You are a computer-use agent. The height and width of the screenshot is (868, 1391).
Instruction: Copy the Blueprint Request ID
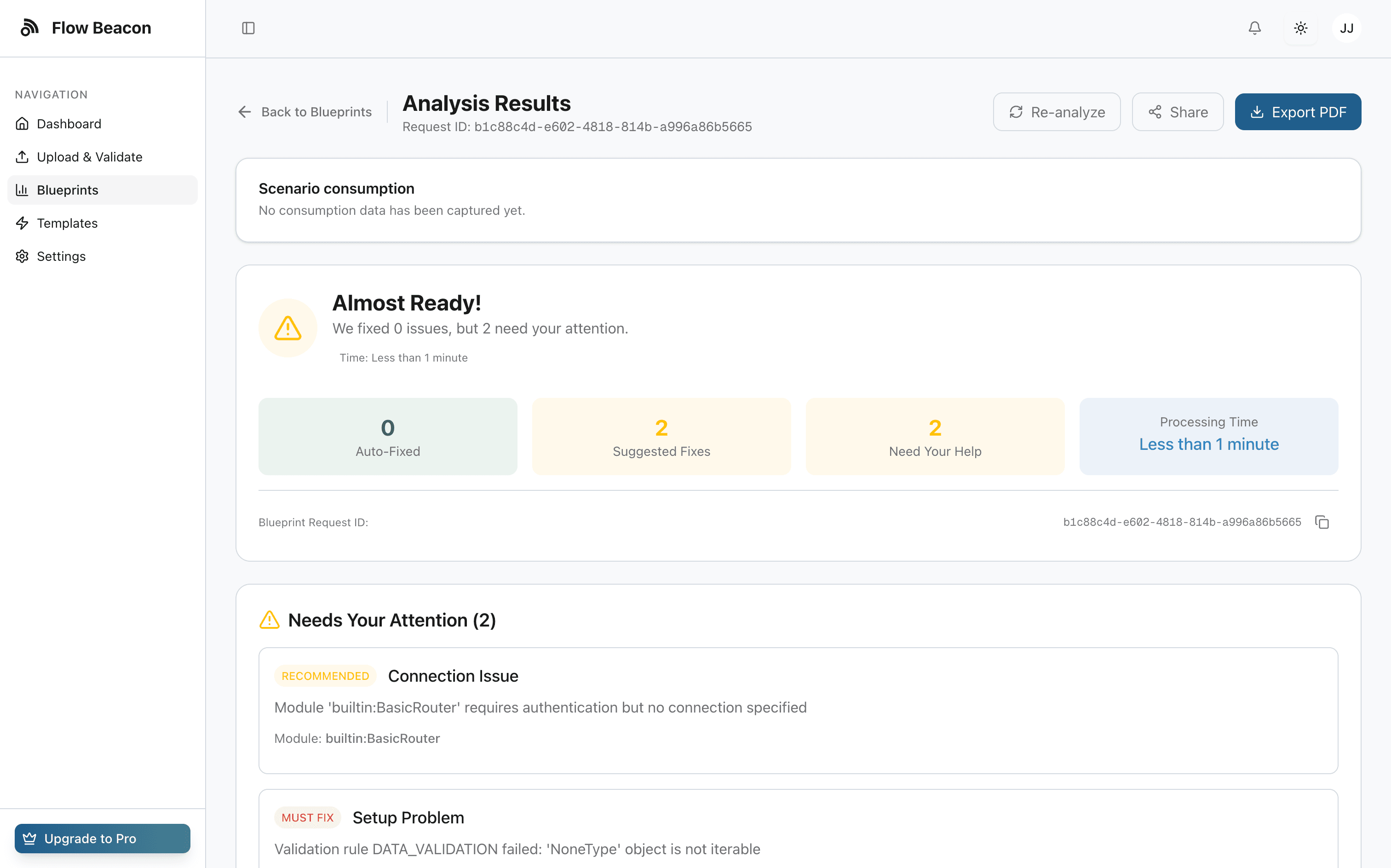point(1322,522)
